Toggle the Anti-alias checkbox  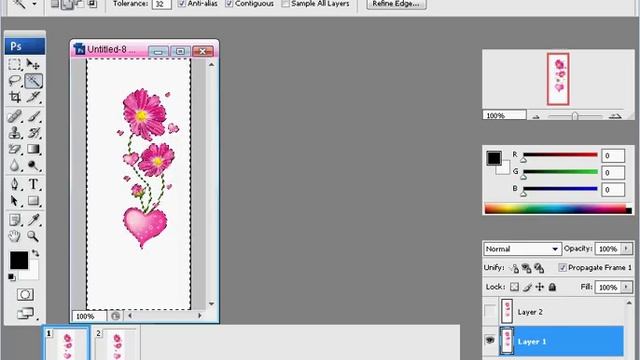click(182, 4)
